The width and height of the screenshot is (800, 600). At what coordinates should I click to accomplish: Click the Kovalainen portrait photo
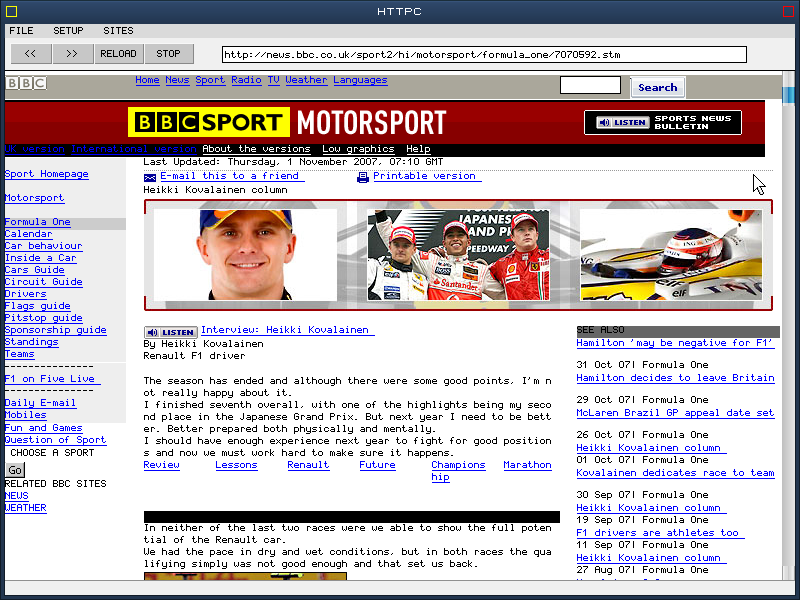(245, 255)
